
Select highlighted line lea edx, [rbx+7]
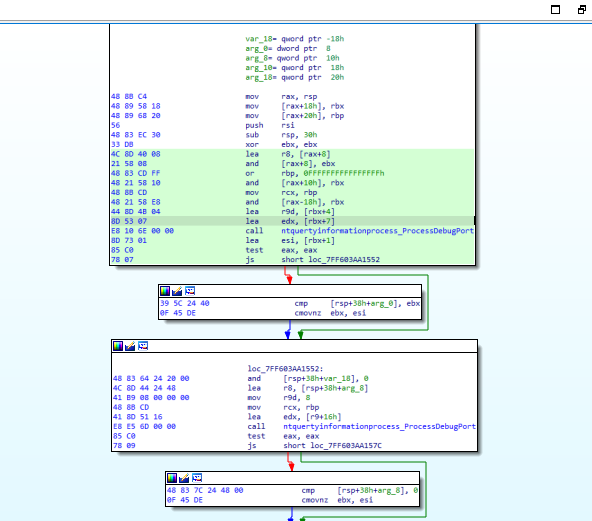coord(292,221)
